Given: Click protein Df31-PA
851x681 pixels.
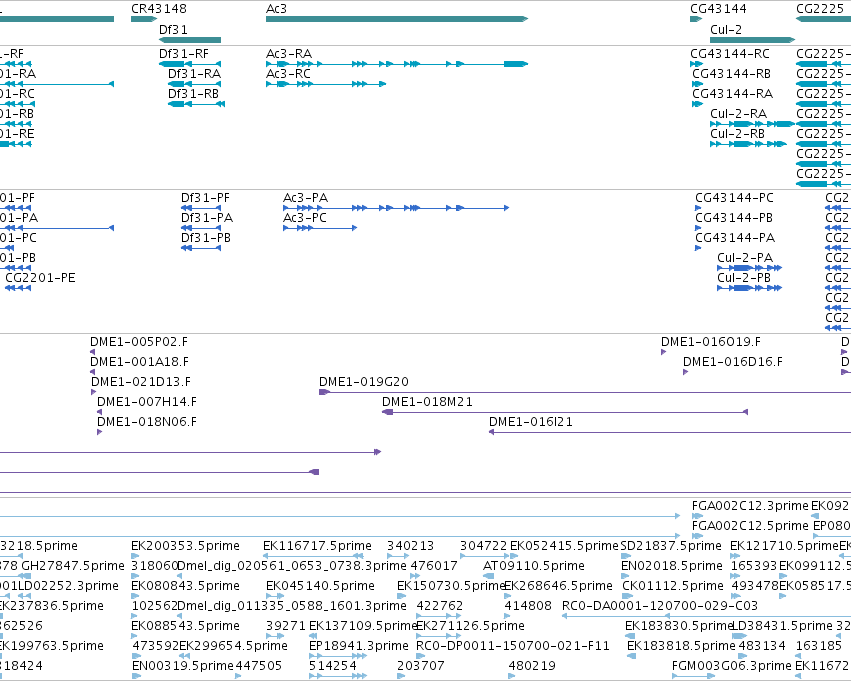Looking at the screenshot, I should point(207,218).
